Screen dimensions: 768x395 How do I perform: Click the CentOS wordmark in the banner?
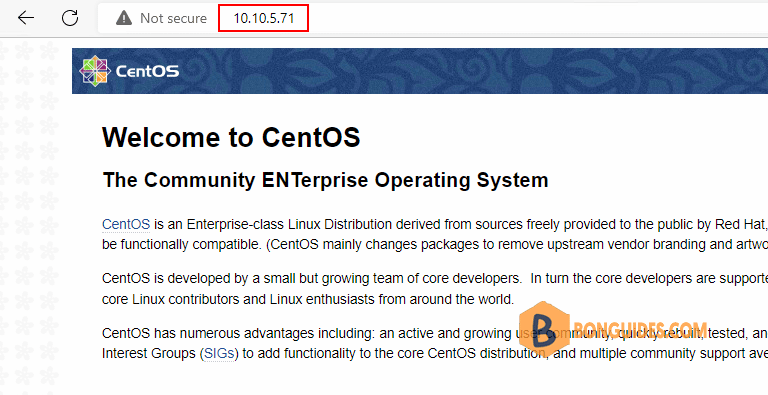coord(147,72)
